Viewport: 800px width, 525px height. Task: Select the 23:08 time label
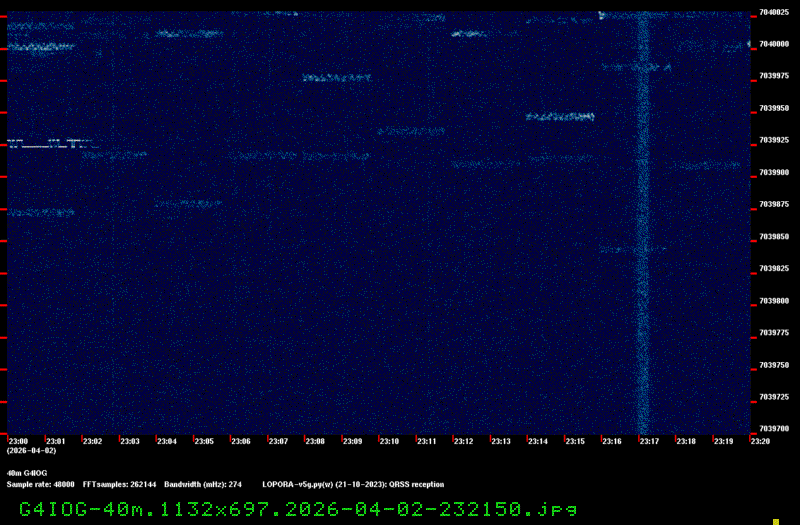point(315,441)
